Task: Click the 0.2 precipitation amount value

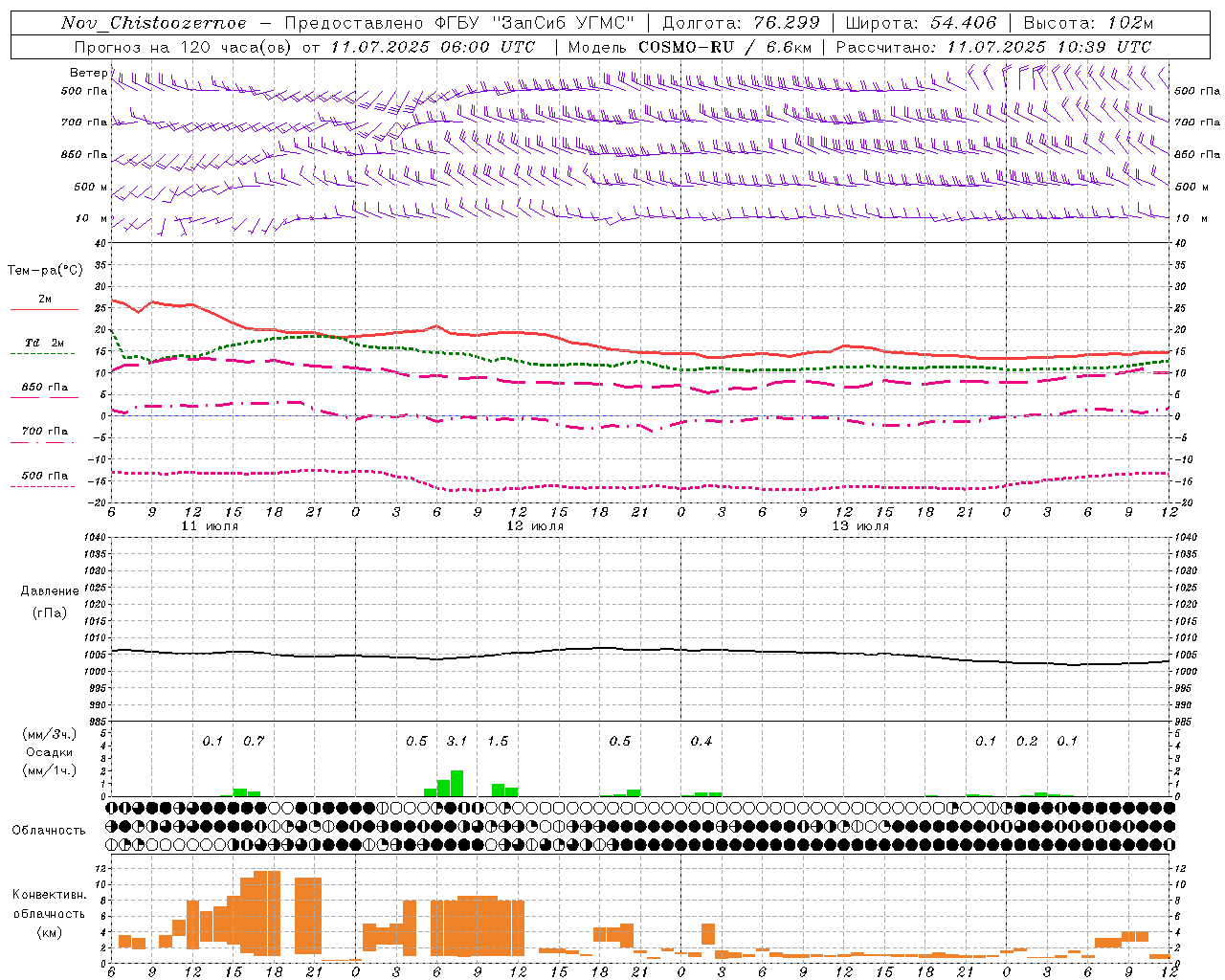Action: [1027, 742]
